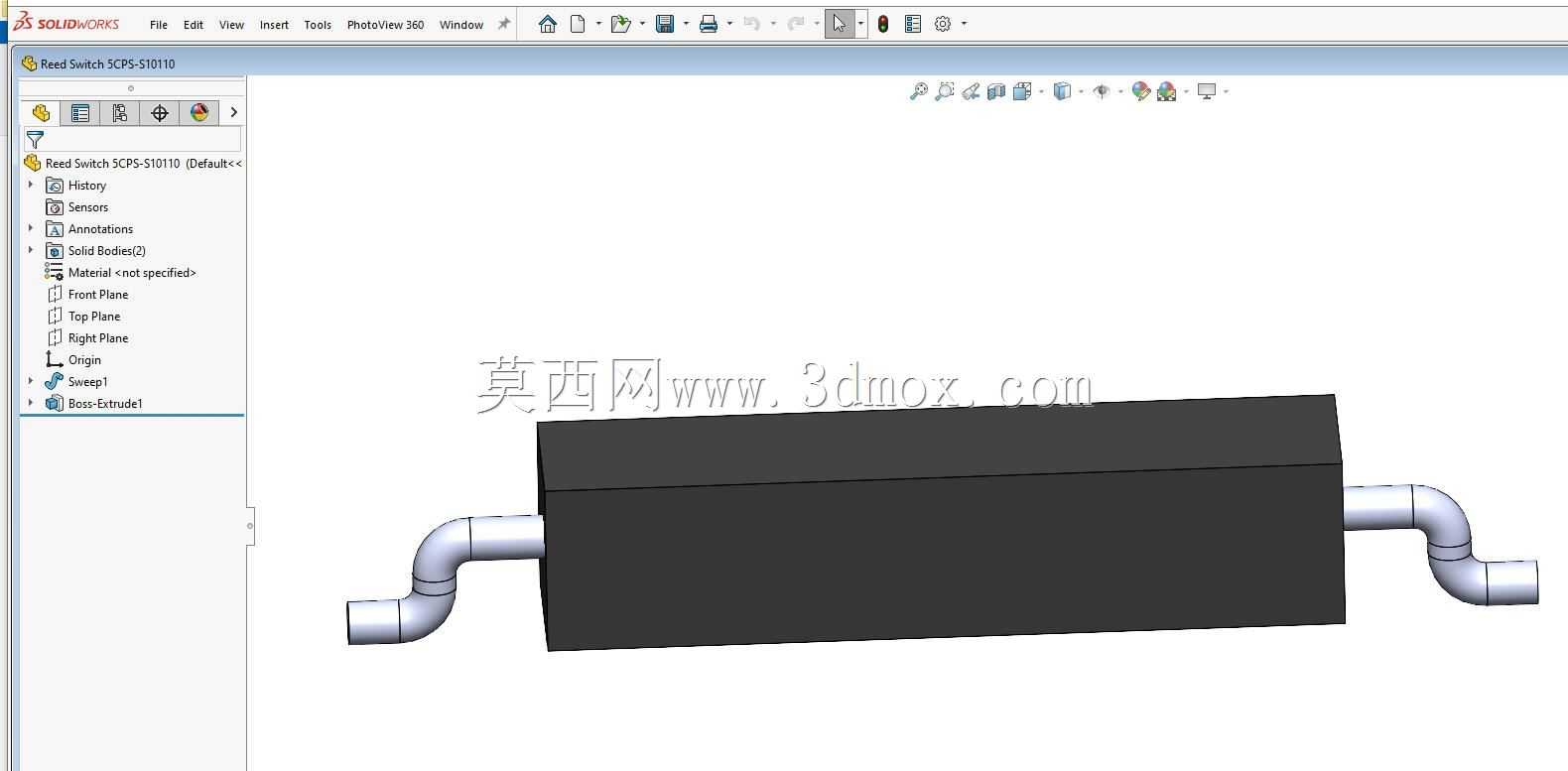Image resolution: width=1568 pixels, height=771 pixels.
Task: Open the Tools menu
Action: pyautogui.click(x=318, y=25)
